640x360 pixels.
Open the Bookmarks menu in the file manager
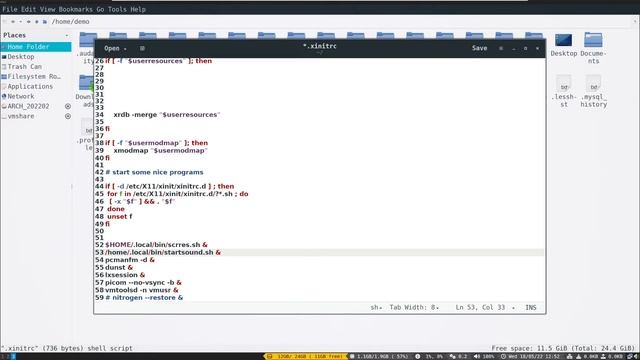coord(76,9)
